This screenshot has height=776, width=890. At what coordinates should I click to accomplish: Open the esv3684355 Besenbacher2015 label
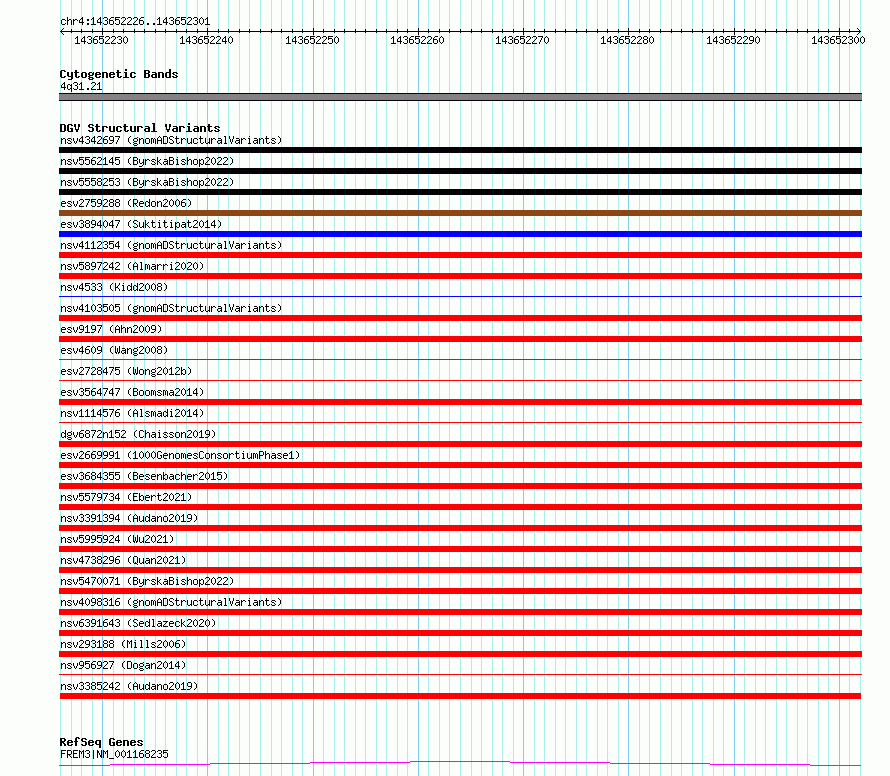click(144, 476)
